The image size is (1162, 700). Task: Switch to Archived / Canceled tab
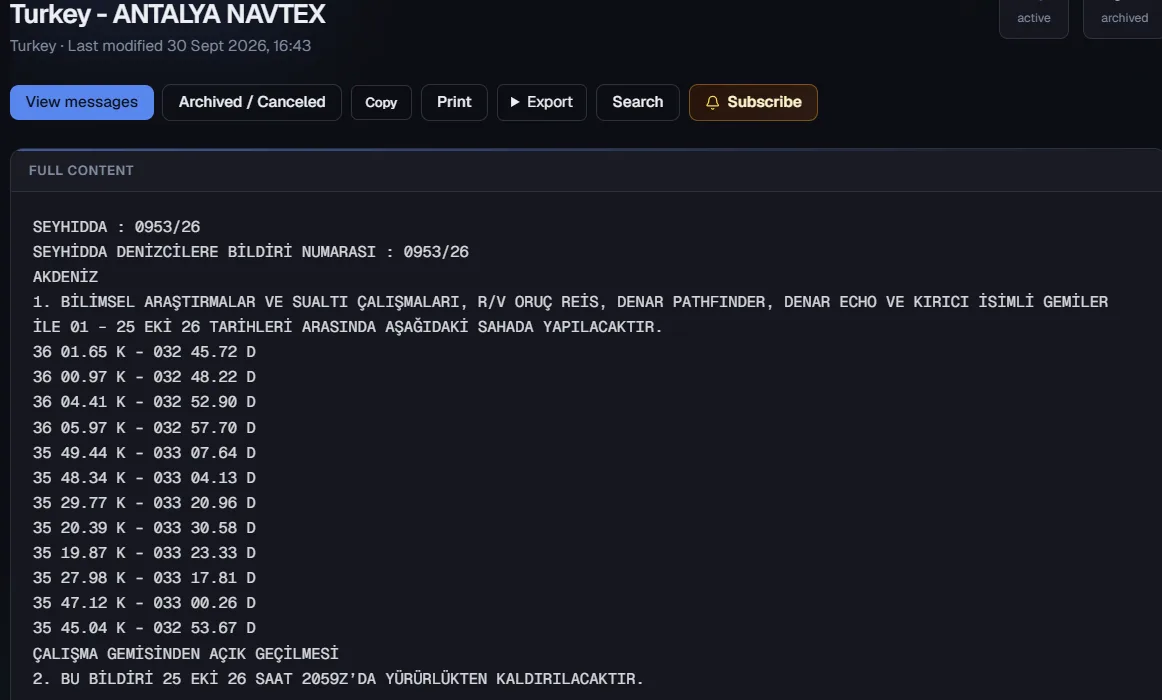click(x=252, y=102)
